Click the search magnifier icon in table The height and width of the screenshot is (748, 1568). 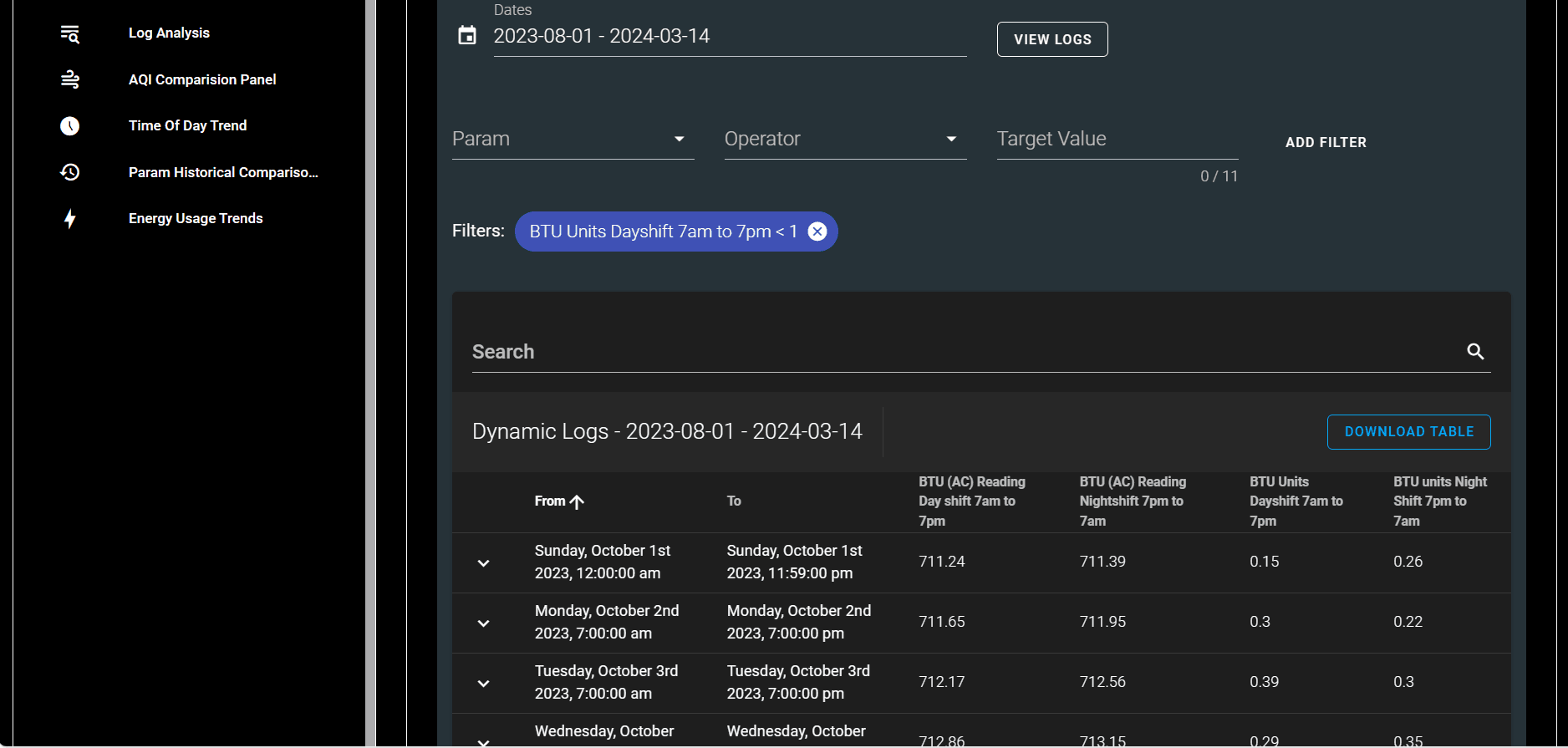[x=1475, y=352]
